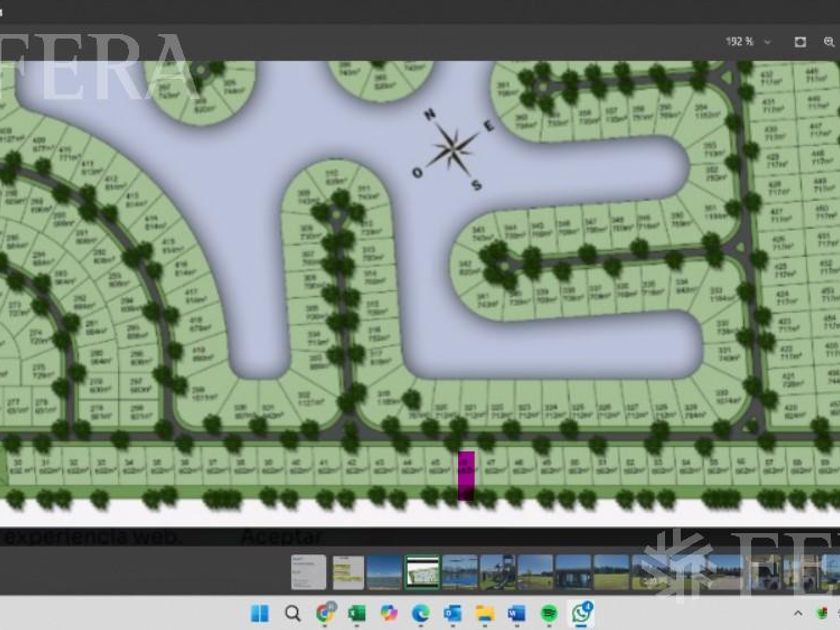
Task: Click the Aceptar button
Action: (x=280, y=538)
